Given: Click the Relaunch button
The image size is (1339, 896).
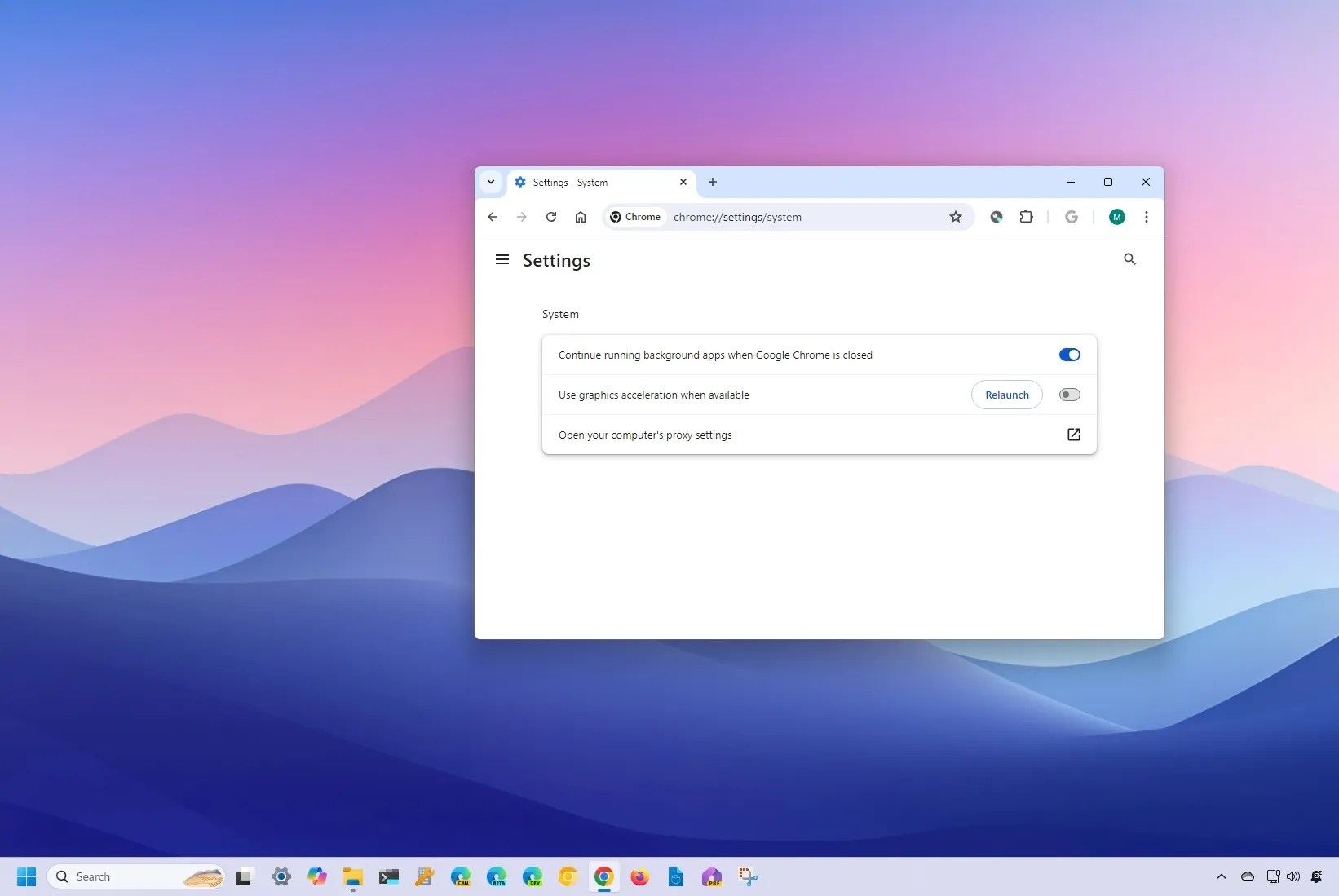Looking at the screenshot, I should coord(1006,395).
